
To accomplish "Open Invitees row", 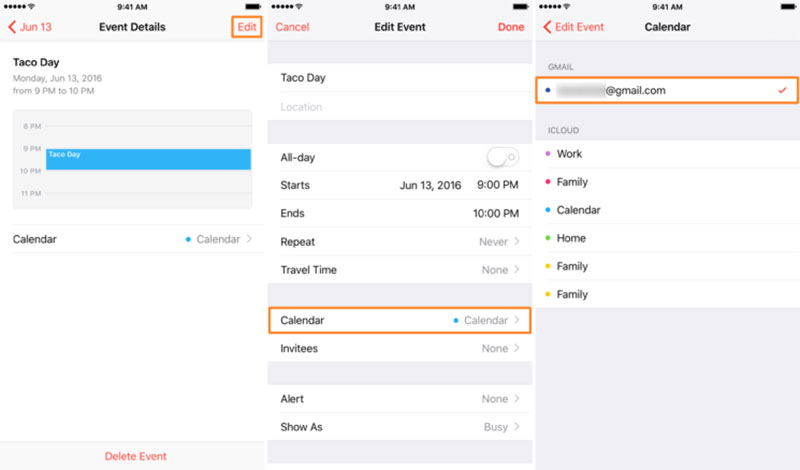I will (x=400, y=348).
